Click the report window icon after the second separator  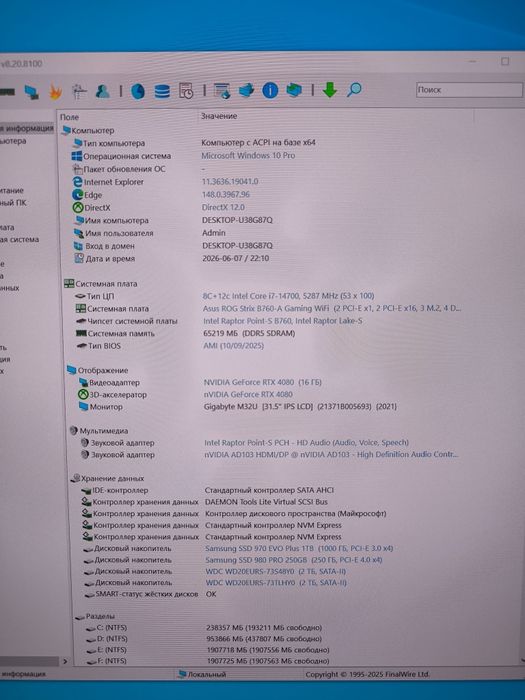click(222, 91)
